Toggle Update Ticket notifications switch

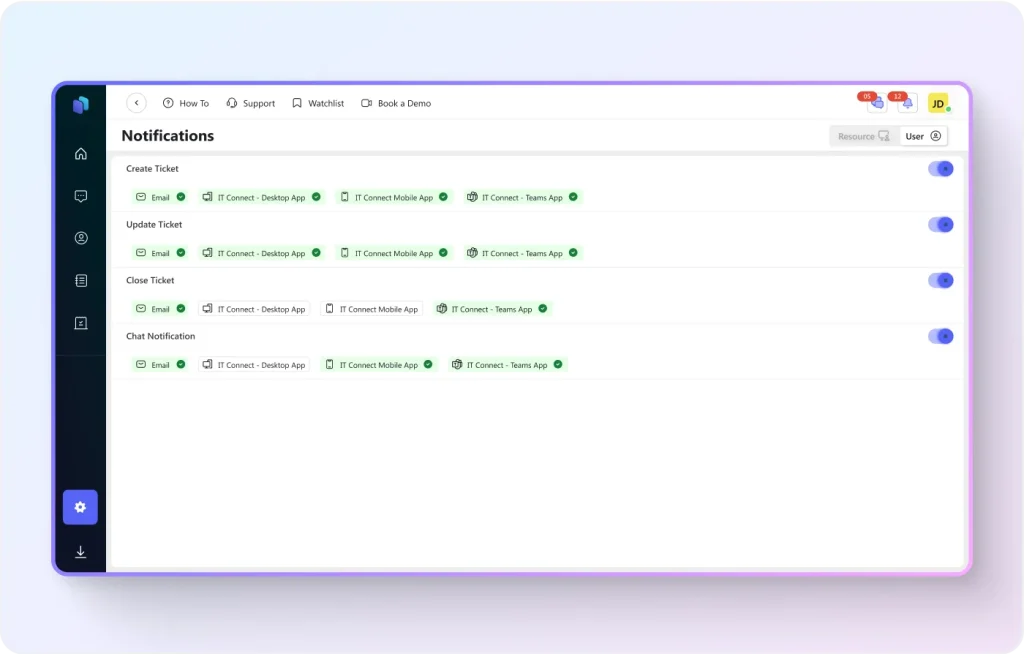pyautogui.click(x=940, y=225)
